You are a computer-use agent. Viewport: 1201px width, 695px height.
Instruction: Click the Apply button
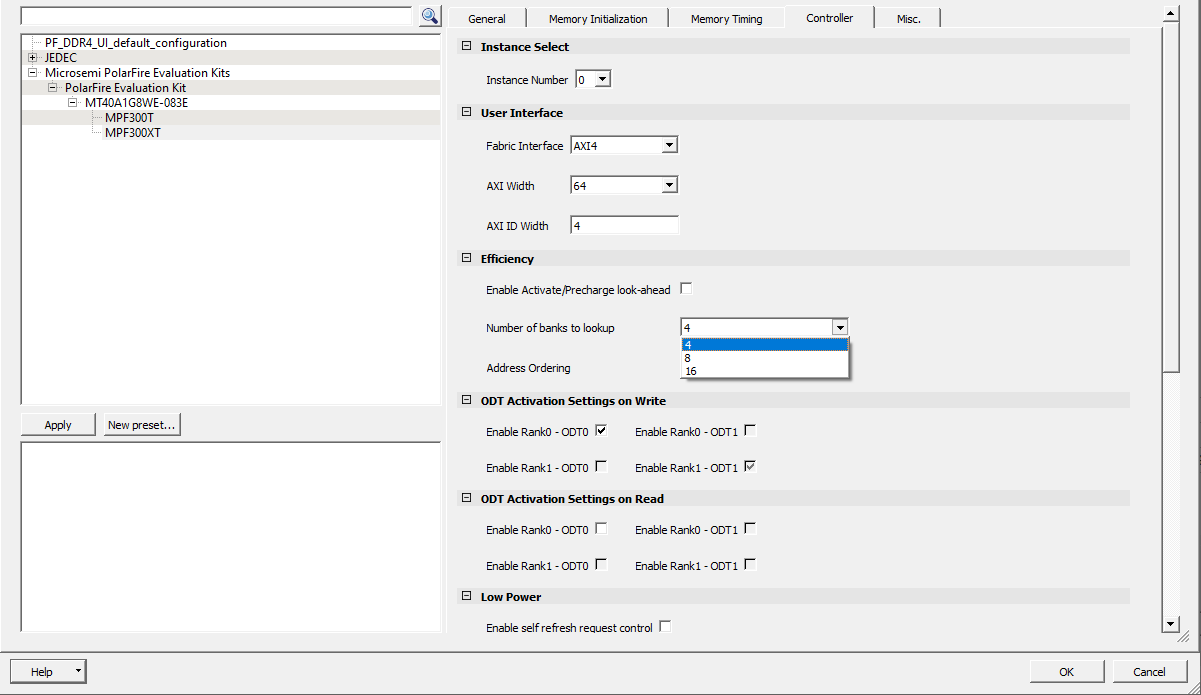[58, 425]
